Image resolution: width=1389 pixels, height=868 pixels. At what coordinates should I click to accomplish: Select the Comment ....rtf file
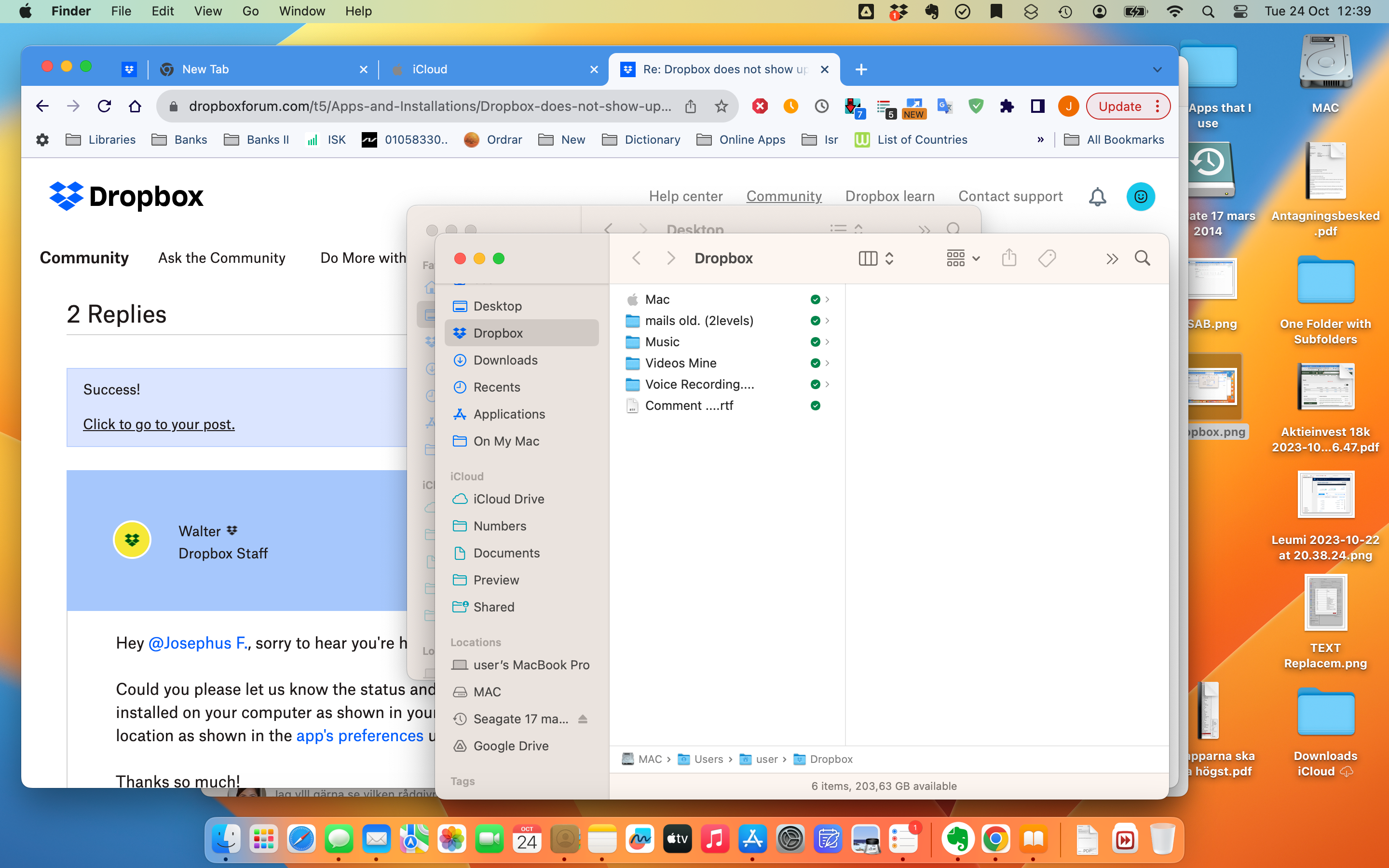pos(727,406)
